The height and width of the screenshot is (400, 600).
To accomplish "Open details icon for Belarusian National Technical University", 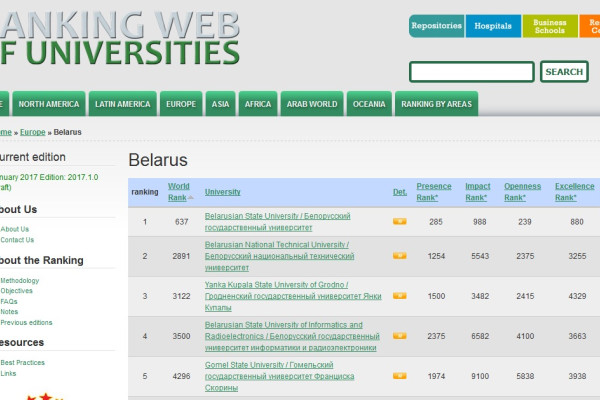I will pyautogui.click(x=399, y=256).
